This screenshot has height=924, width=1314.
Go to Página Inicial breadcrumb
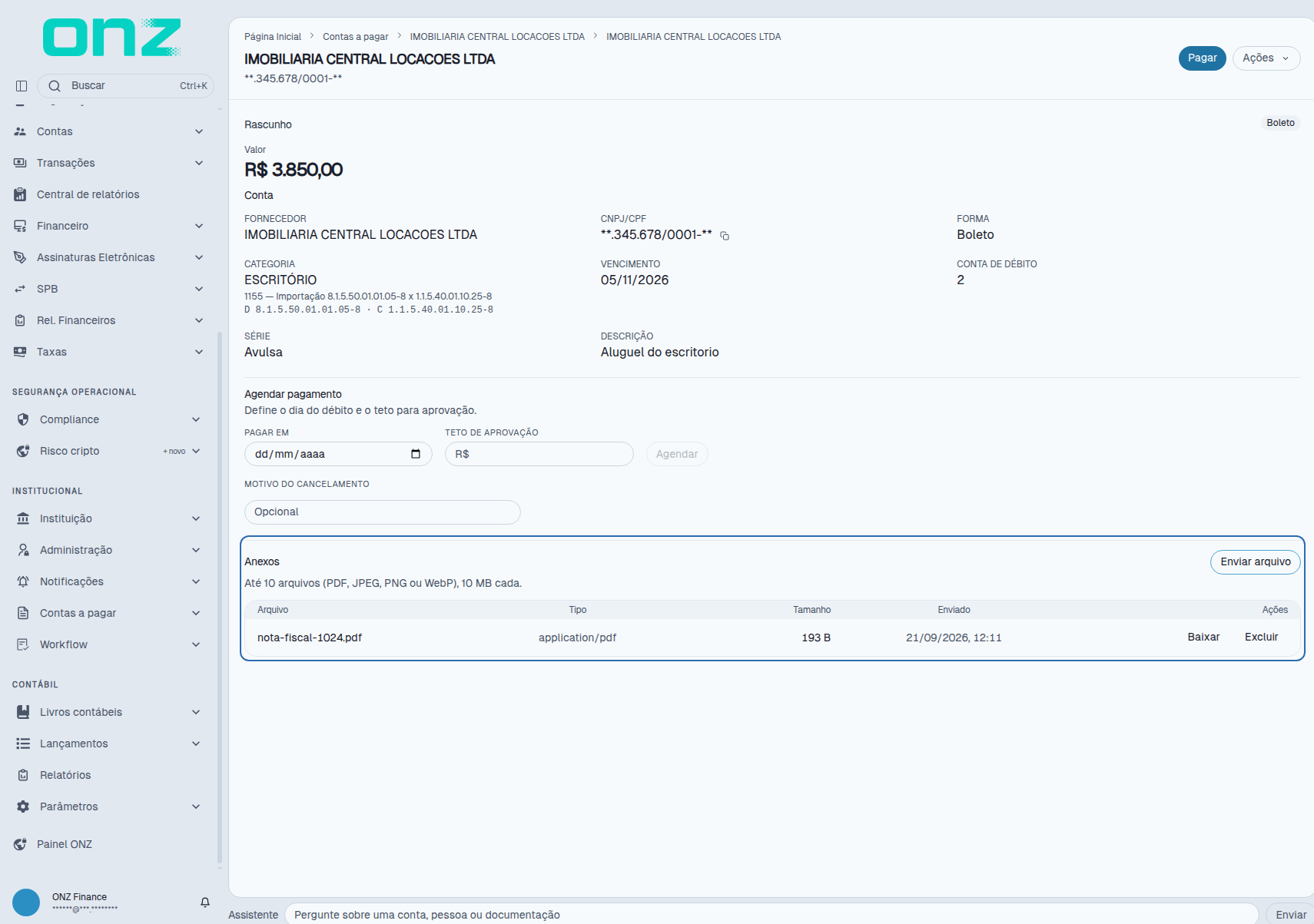click(x=273, y=37)
